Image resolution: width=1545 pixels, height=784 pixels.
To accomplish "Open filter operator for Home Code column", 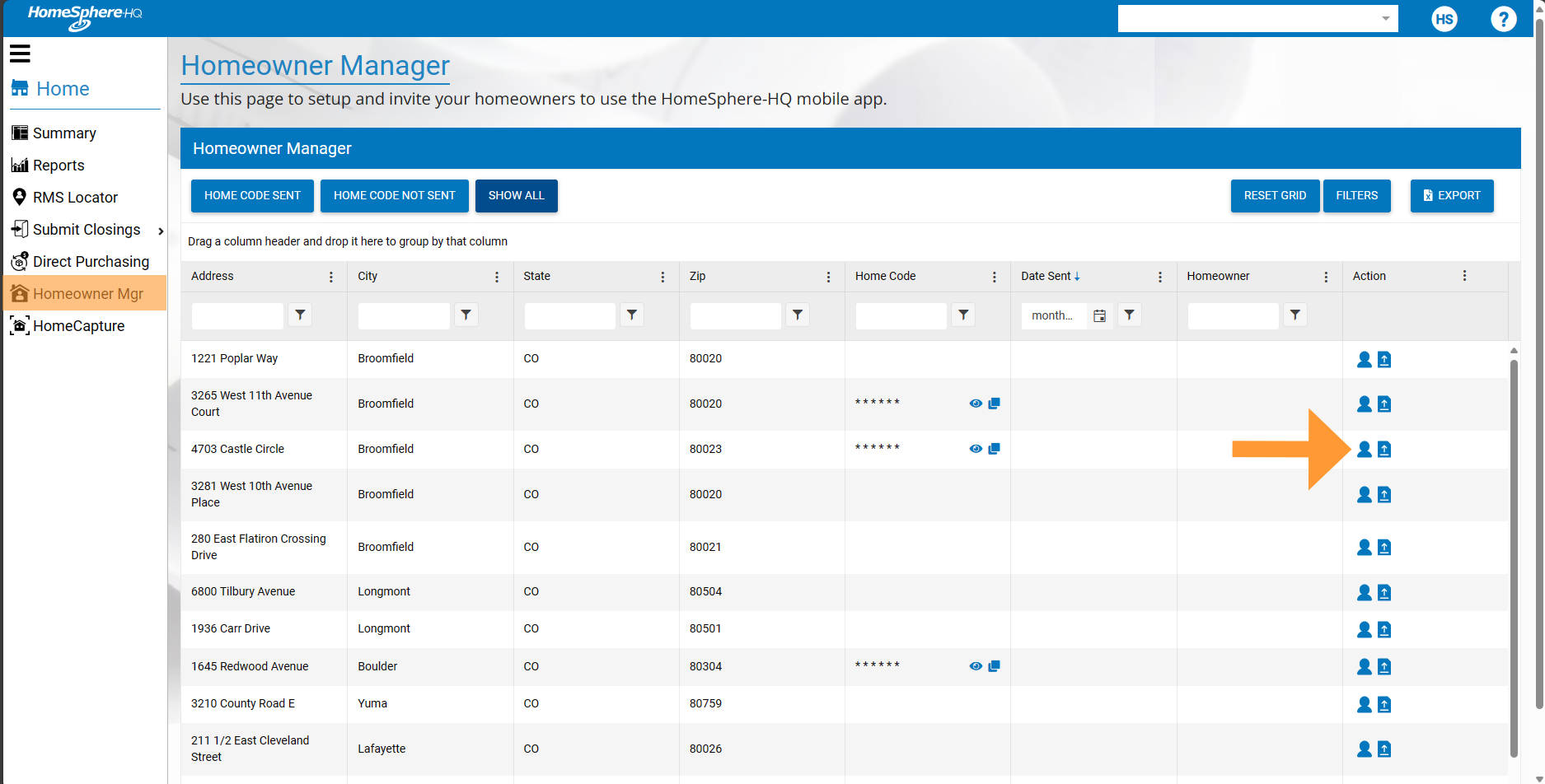I will click(963, 315).
